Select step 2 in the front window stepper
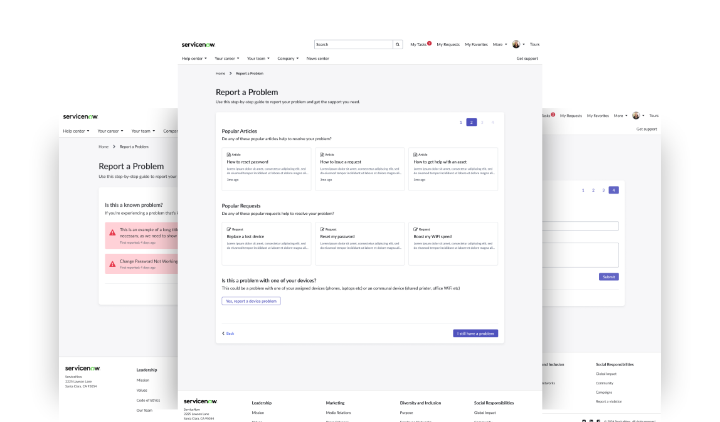 471,122
